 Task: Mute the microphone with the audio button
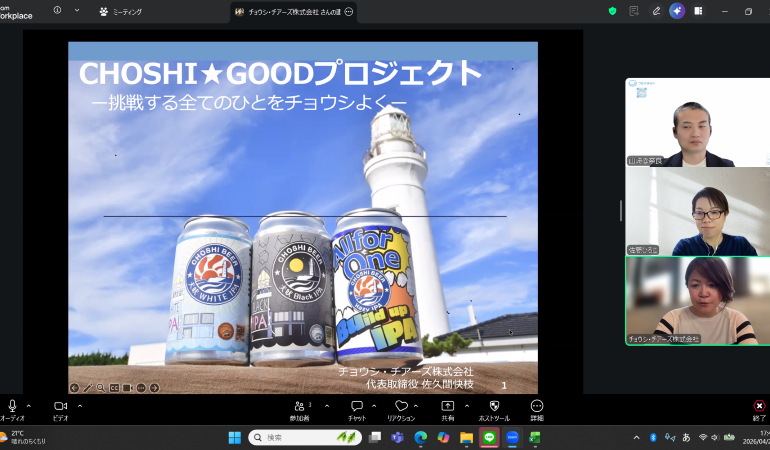pos(13,406)
